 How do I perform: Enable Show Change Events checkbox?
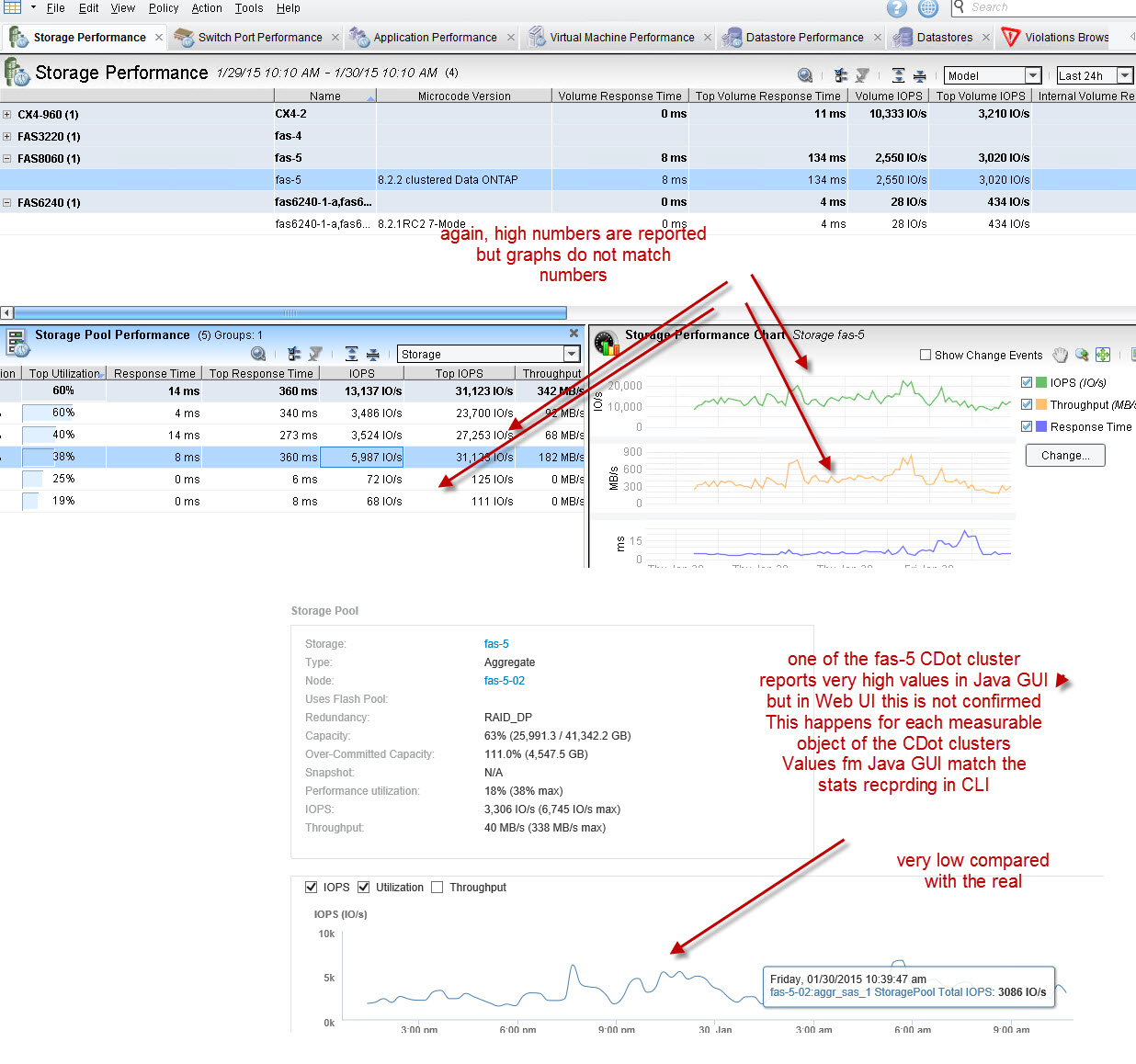click(x=926, y=355)
